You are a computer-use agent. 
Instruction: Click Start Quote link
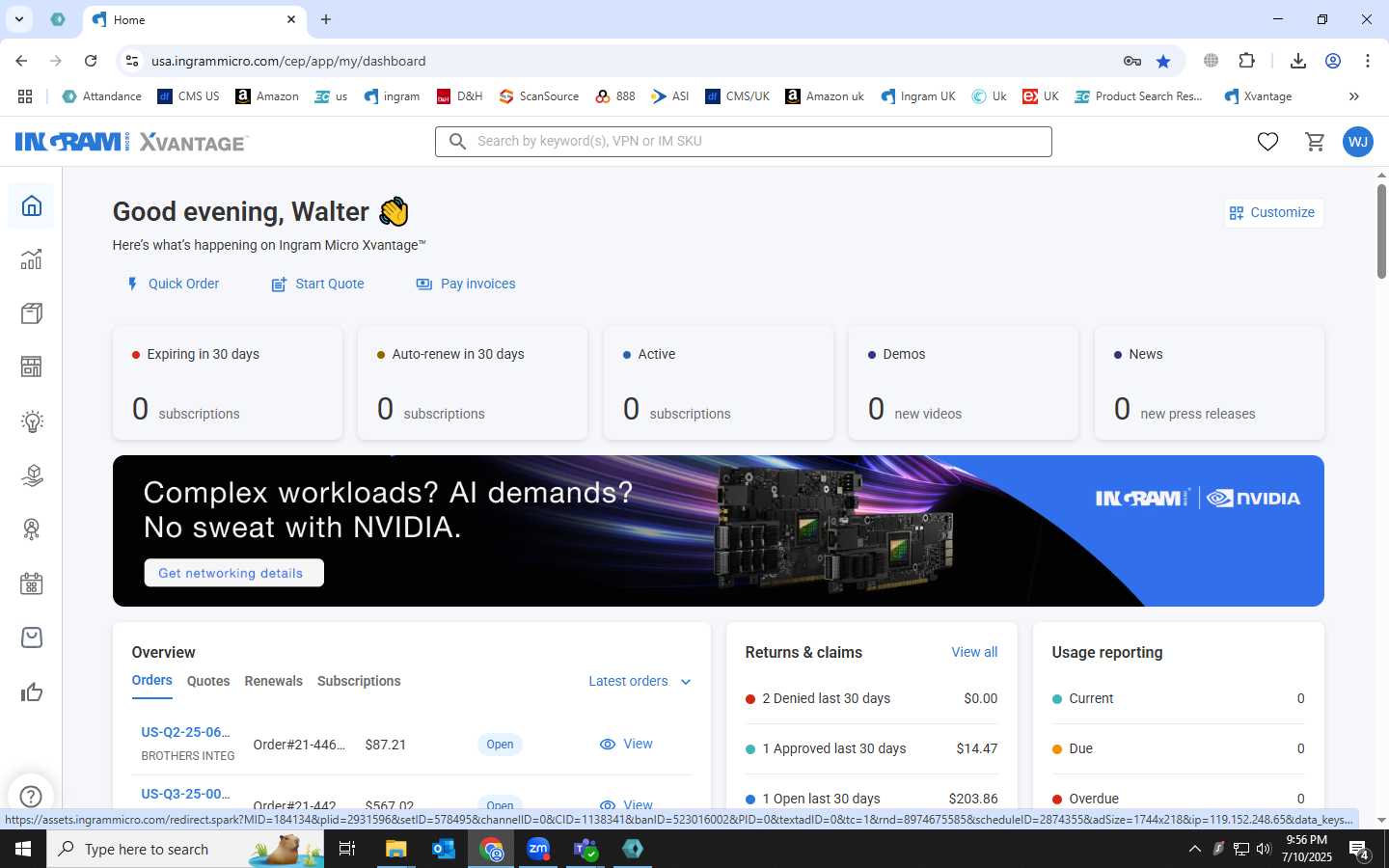click(x=317, y=284)
